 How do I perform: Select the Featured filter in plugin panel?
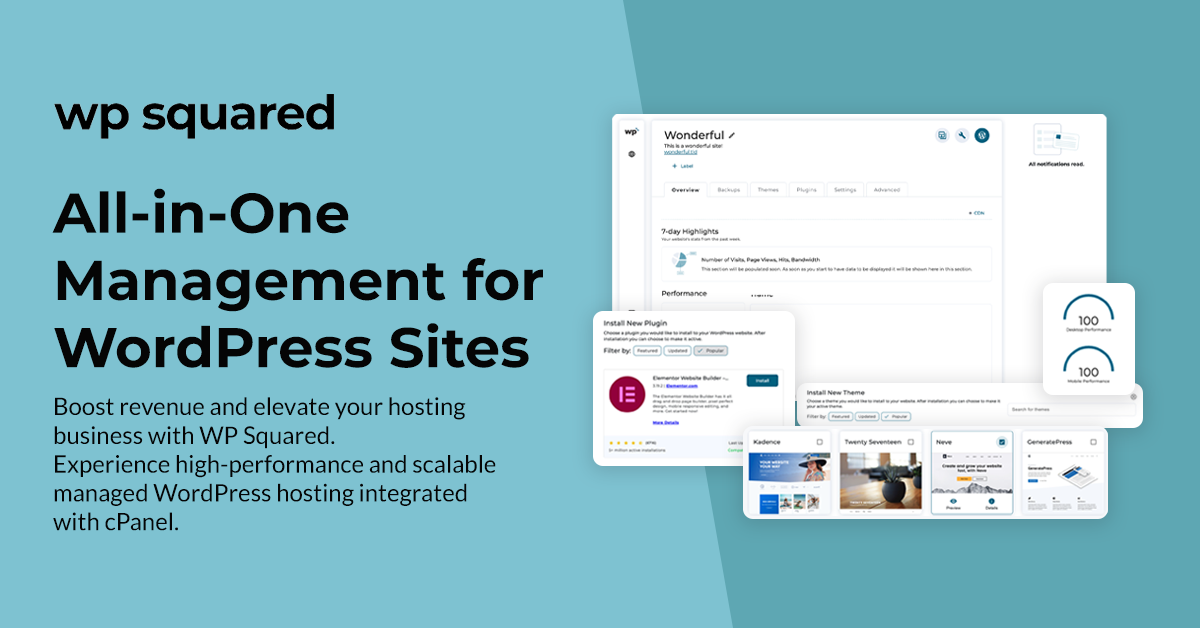pos(647,351)
